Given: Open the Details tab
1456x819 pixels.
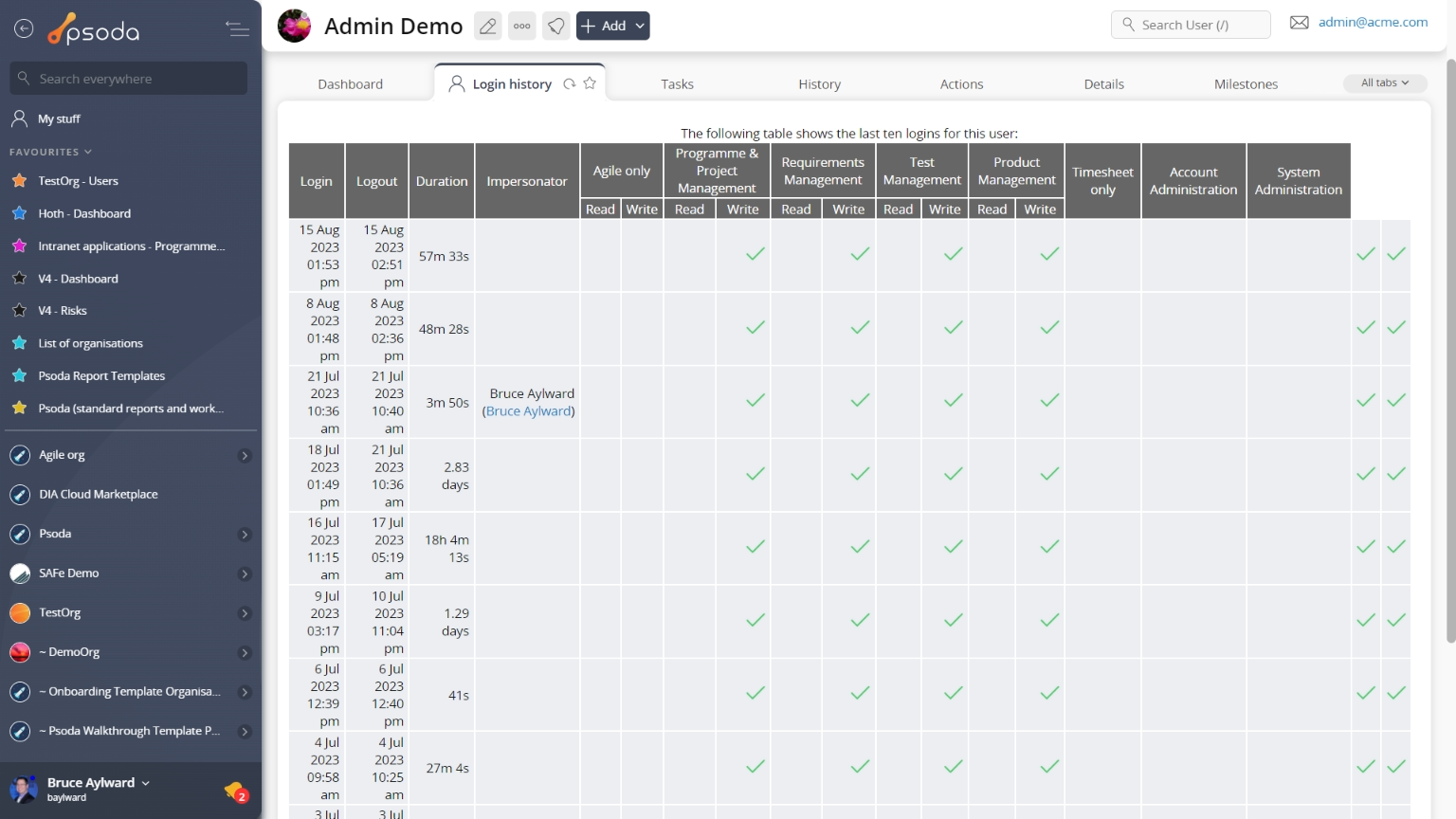Looking at the screenshot, I should (1104, 84).
